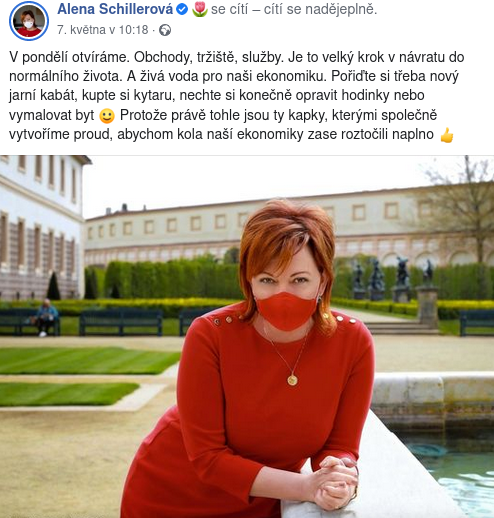Click the thumbs-up emoji ending the post
This screenshot has height=518, width=494.
coord(447,135)
